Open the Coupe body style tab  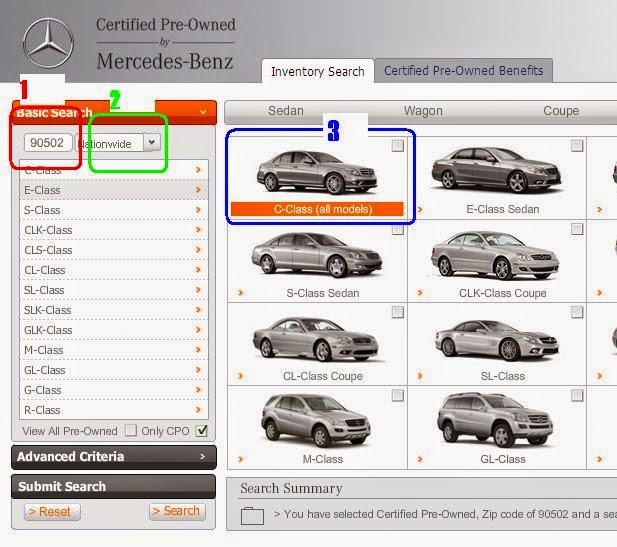(561, 111)
